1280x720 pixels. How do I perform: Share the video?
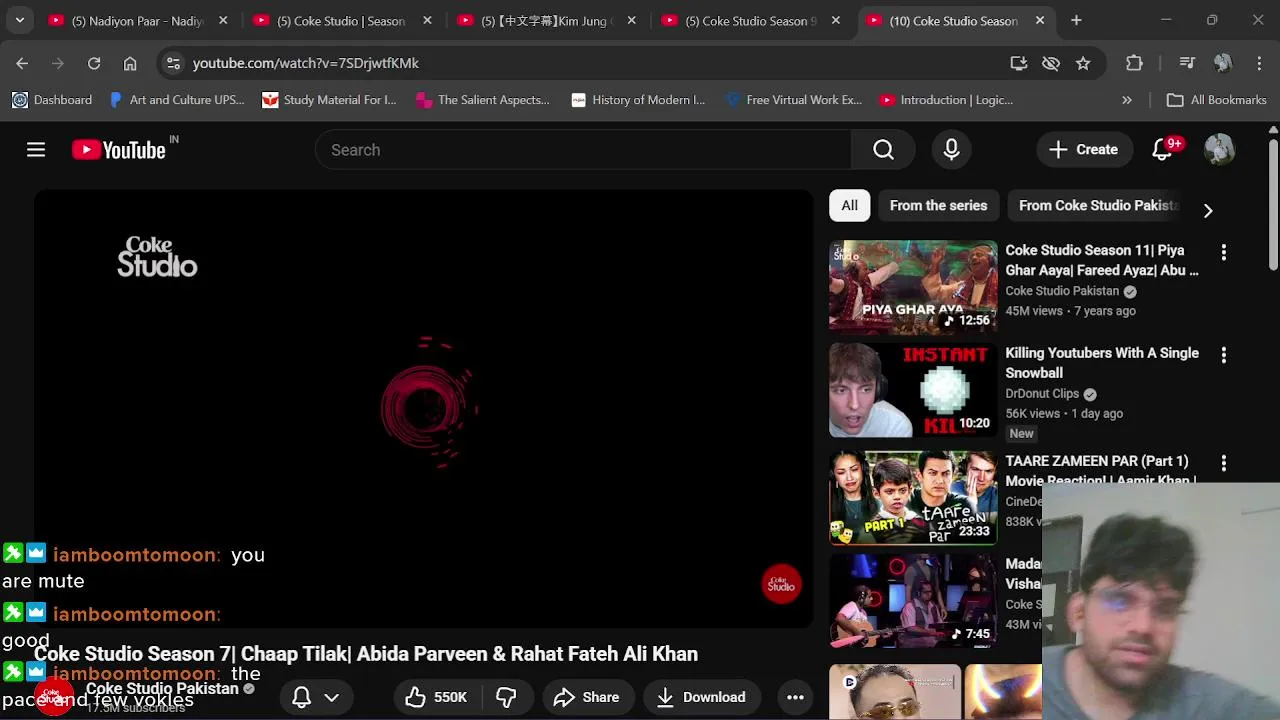586,697
